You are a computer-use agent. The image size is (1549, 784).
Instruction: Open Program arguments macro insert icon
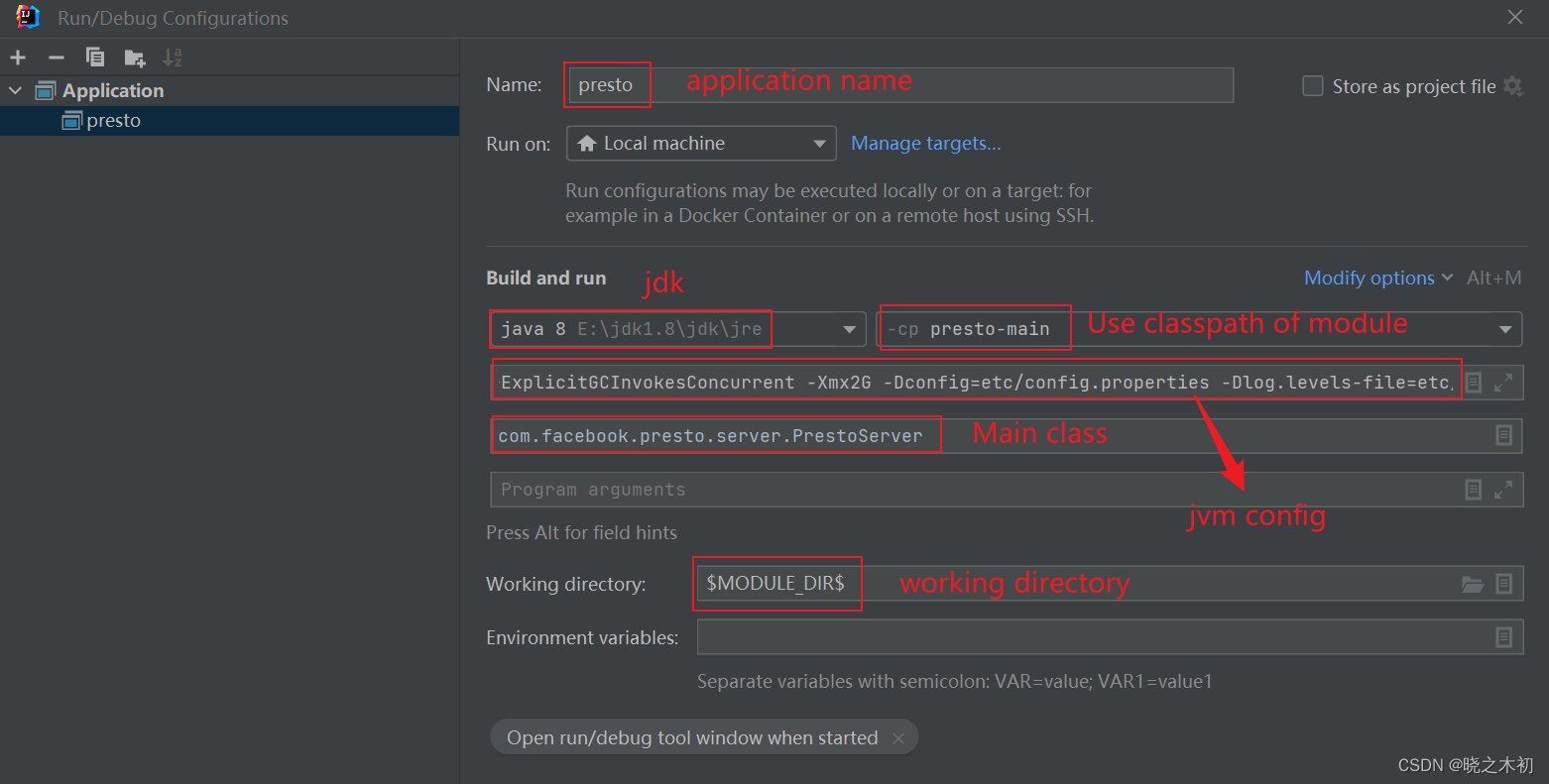tap(1474, 490)
